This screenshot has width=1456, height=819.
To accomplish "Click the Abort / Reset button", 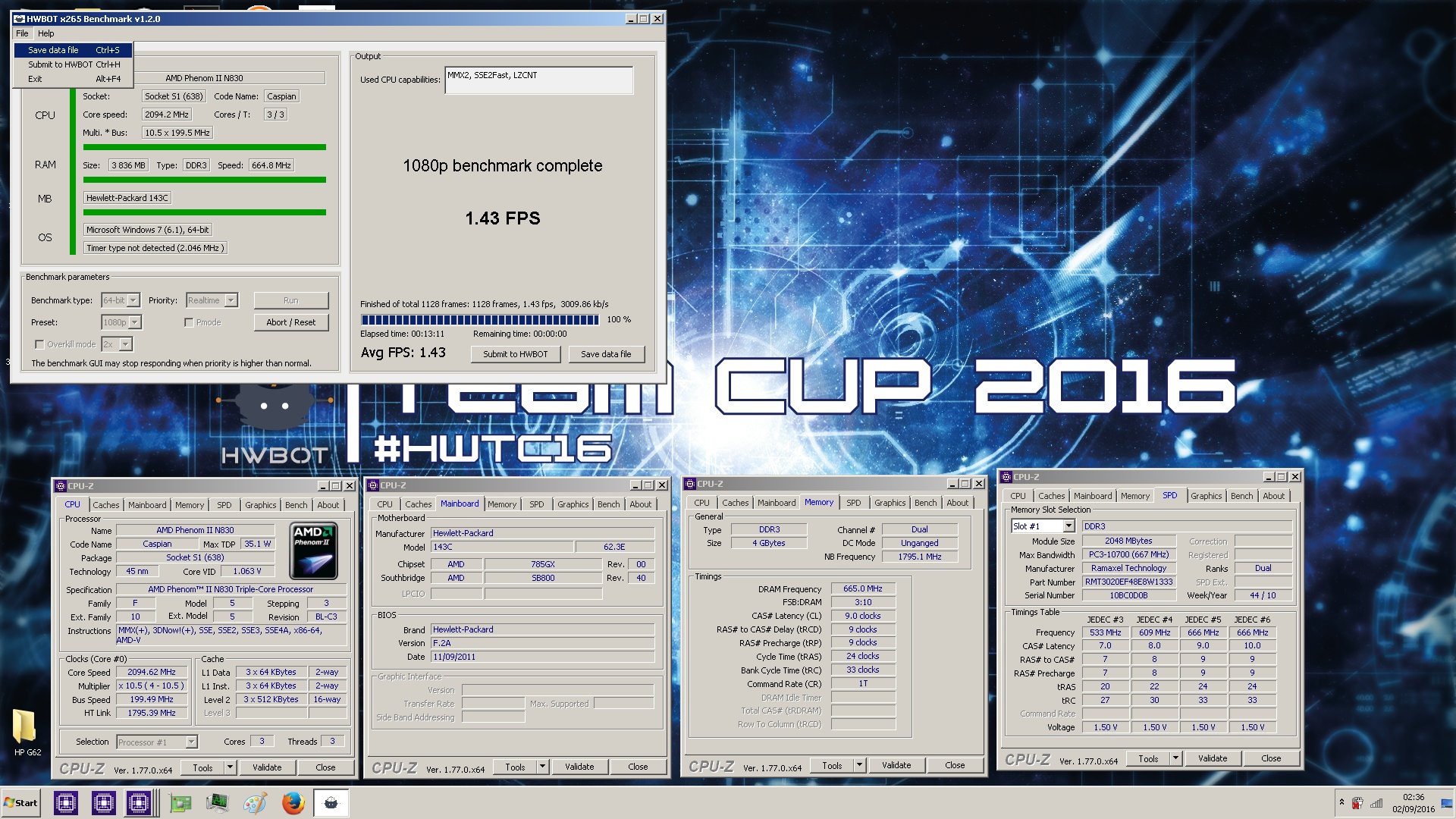I will [x=291, y=322].
